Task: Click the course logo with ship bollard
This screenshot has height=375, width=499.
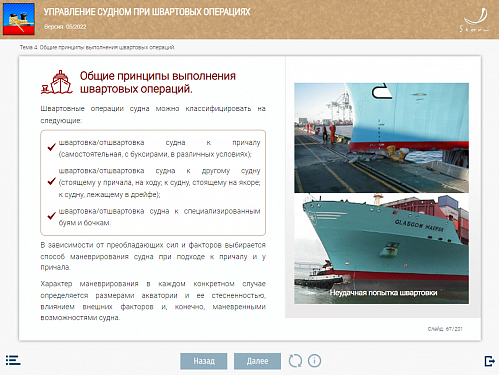Action: click(x=19, y=19)
